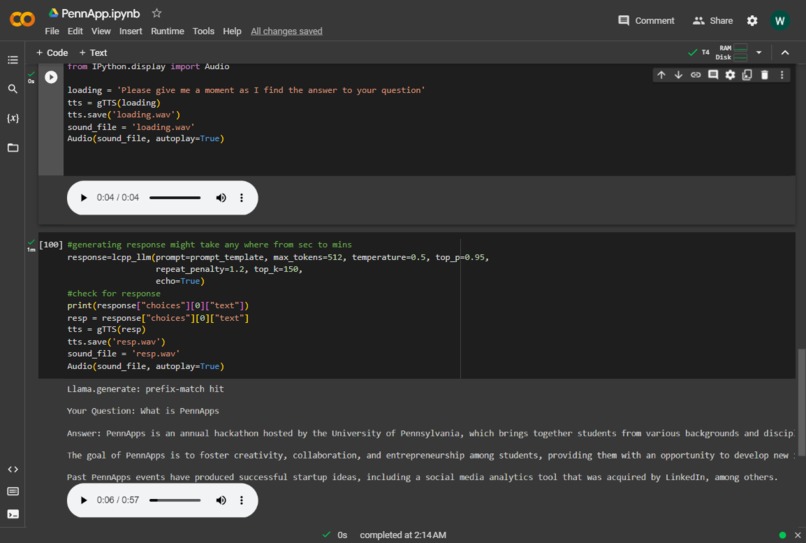Rename the PennApp.ipynb title
The width and height of the screenshot is (806, 543).
point(100,13)
